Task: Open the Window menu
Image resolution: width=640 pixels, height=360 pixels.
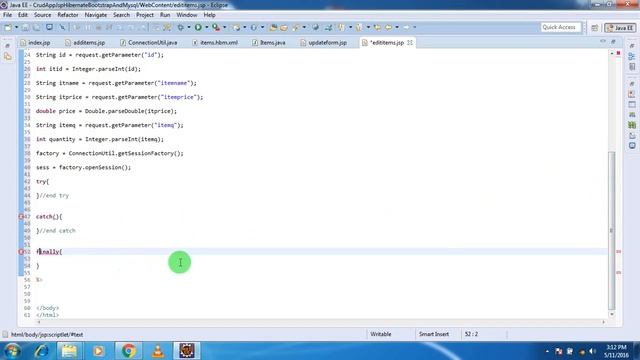Action: pyautogui.click(x=187, y=15)
